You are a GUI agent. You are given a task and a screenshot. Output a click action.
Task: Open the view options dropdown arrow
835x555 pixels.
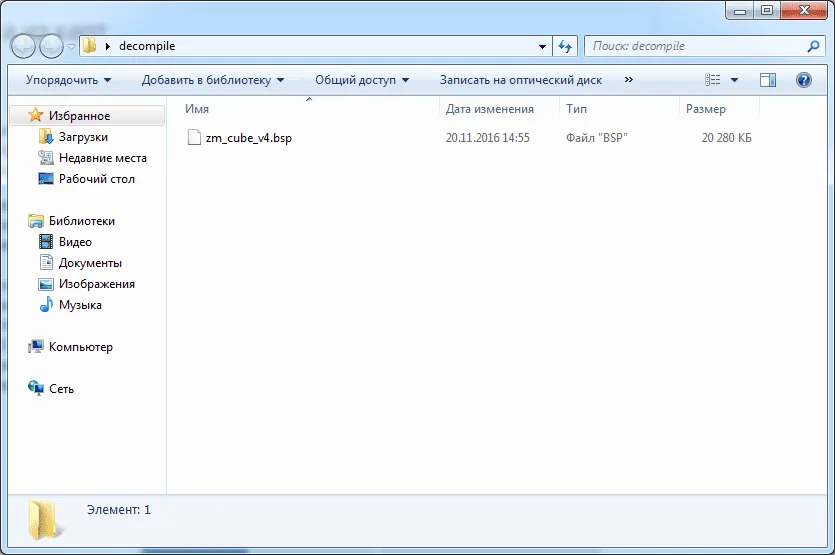click(x=735, y=80)
